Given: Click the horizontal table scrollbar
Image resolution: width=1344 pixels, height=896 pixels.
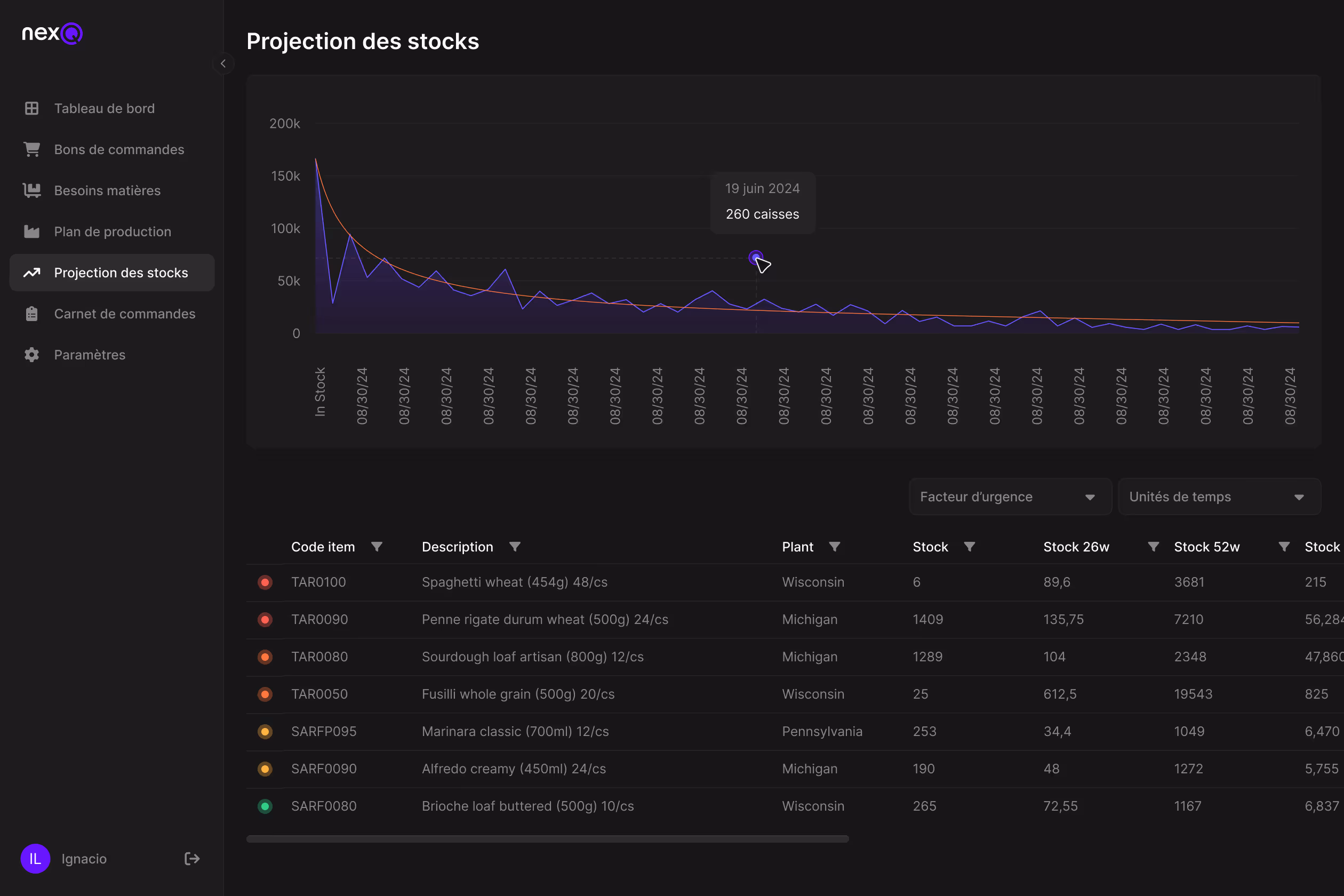Looking at the screenshot, I should (x=547, y=839).
